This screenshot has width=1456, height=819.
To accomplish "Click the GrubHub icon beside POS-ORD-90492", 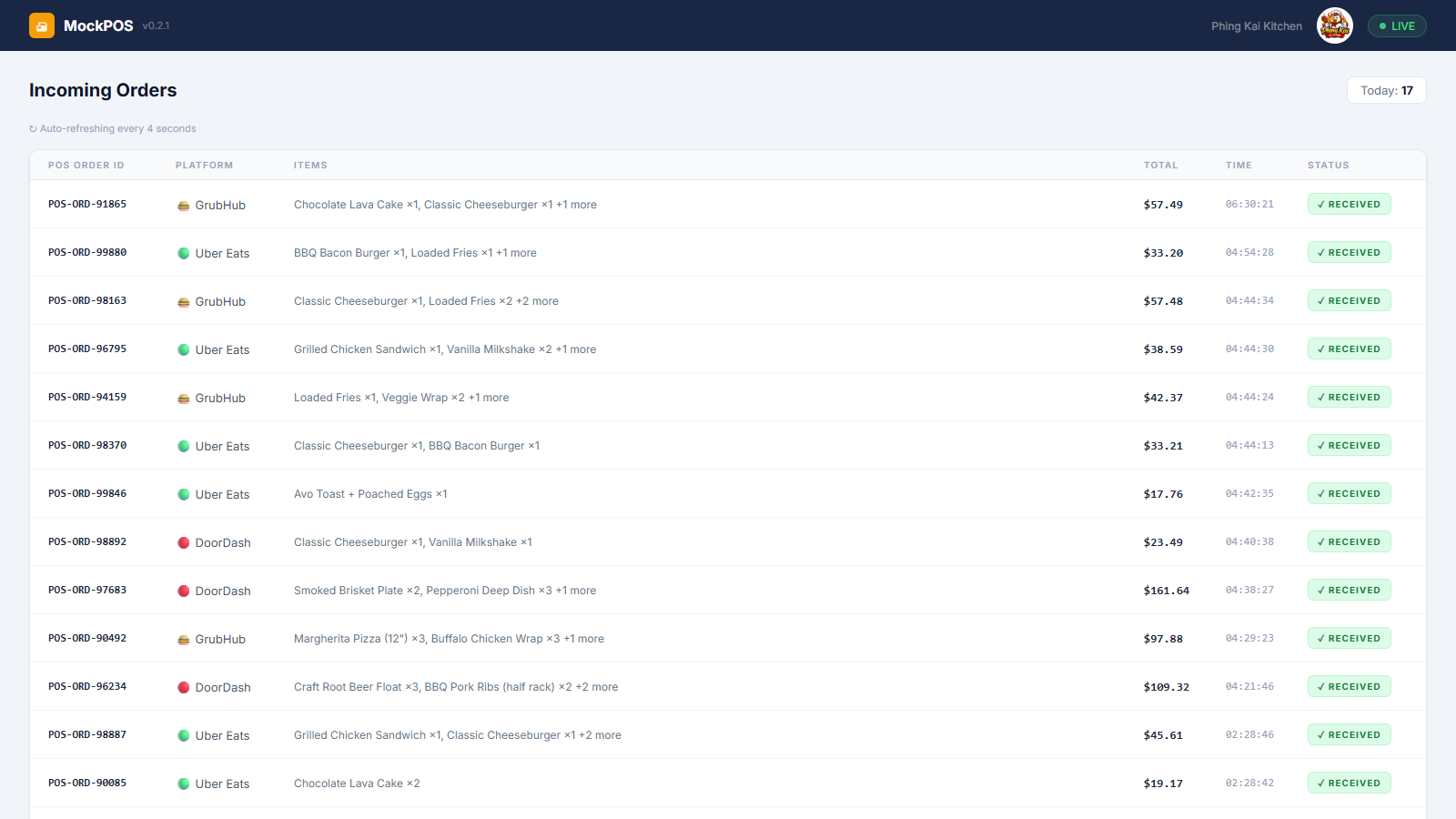I will 183,639.
